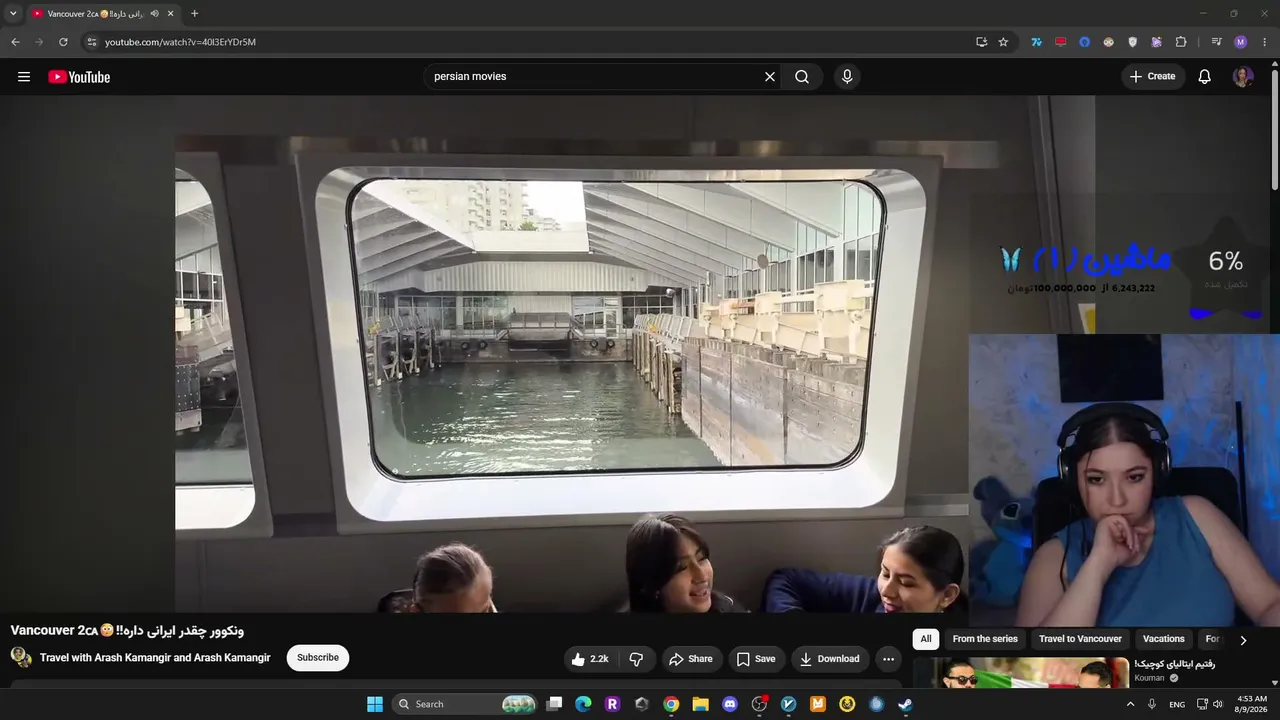Close the Vancouver browser tab

(171, 14)
